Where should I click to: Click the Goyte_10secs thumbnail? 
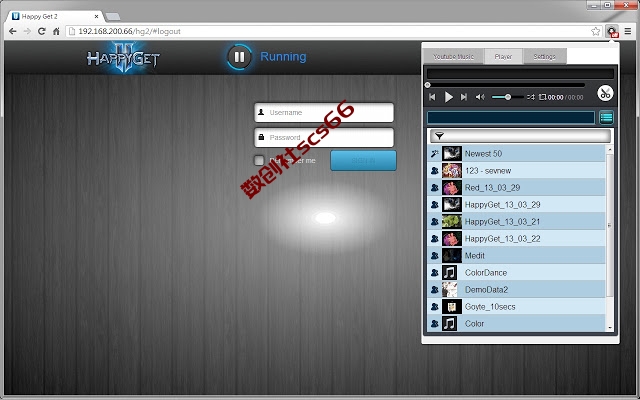pyautogui.click(x=452, y=307)
